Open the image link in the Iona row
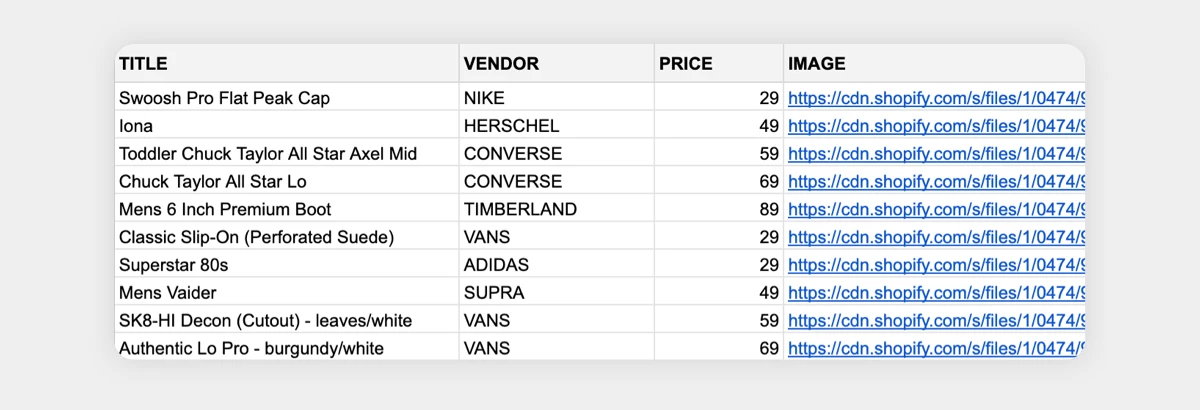 tap(936, 126)
